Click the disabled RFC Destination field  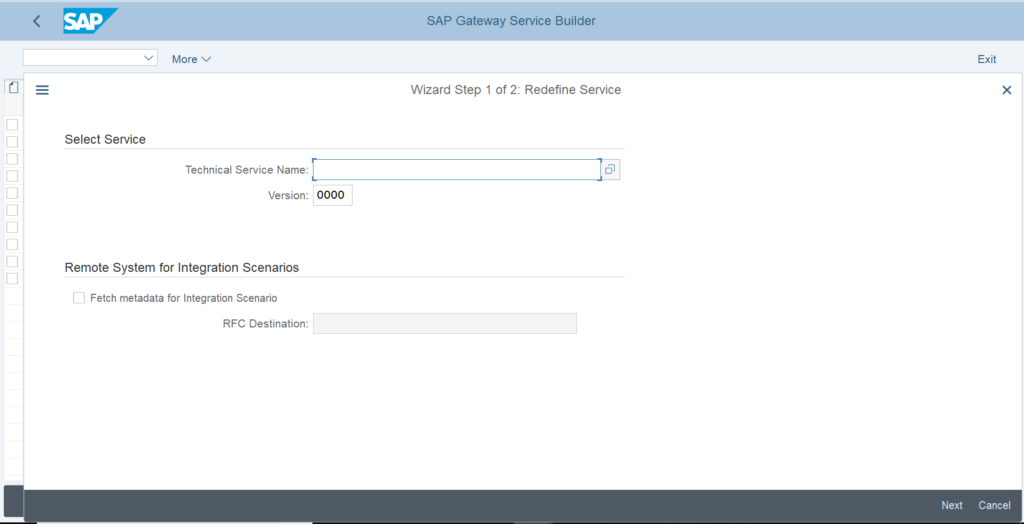(445, 323)
